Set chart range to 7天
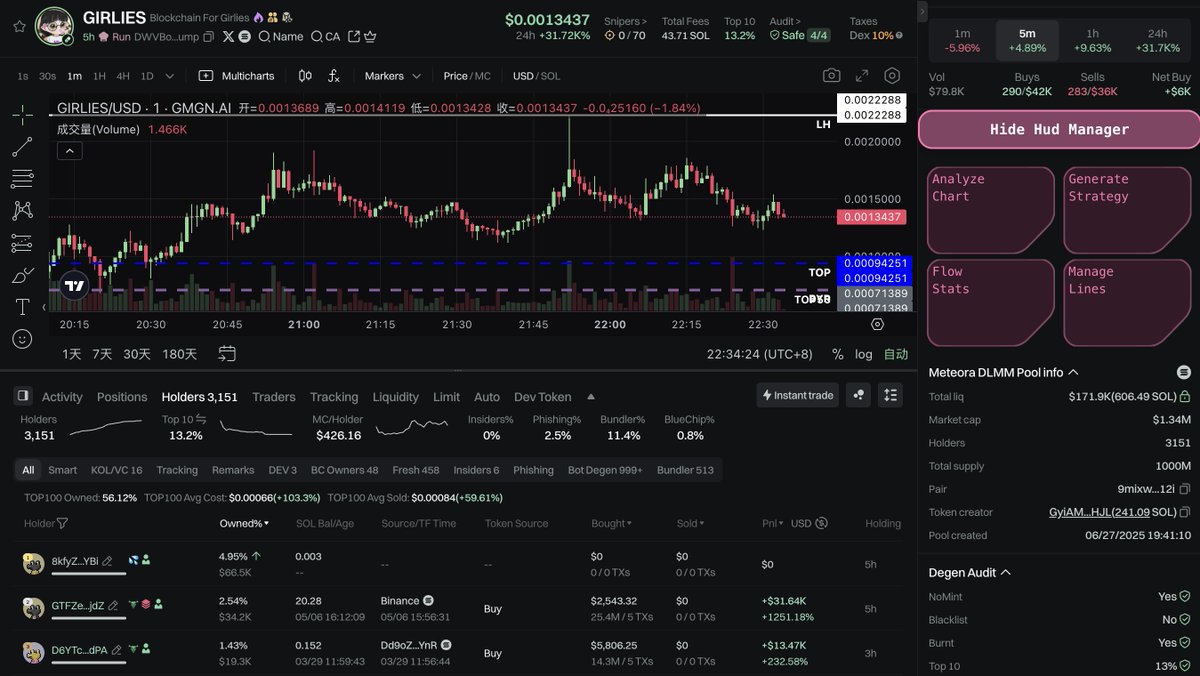The image size is (1200, 676). pyautogui.click(x=102, y=354)
